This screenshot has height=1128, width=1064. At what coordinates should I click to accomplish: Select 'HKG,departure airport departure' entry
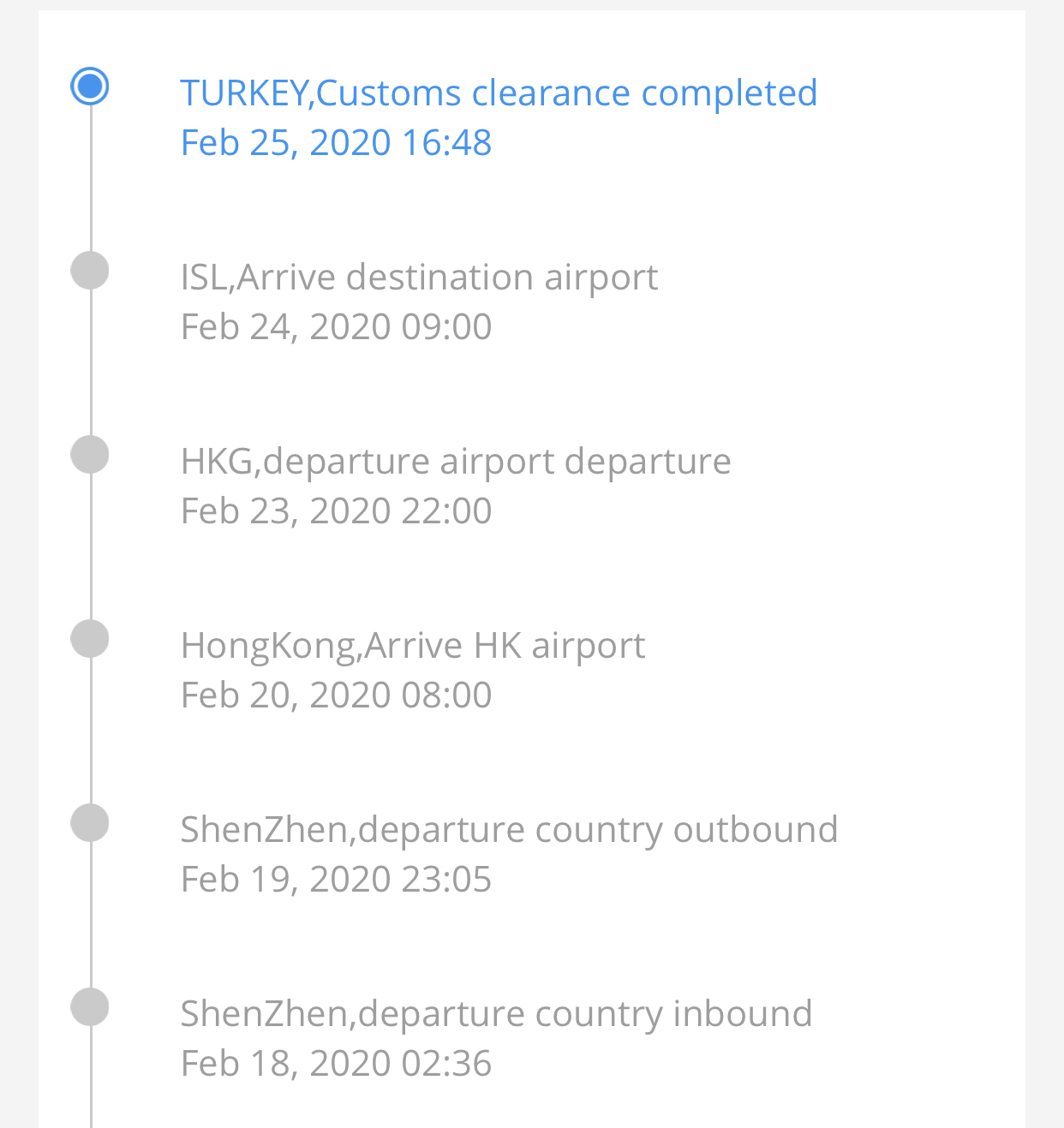[456, 462]
